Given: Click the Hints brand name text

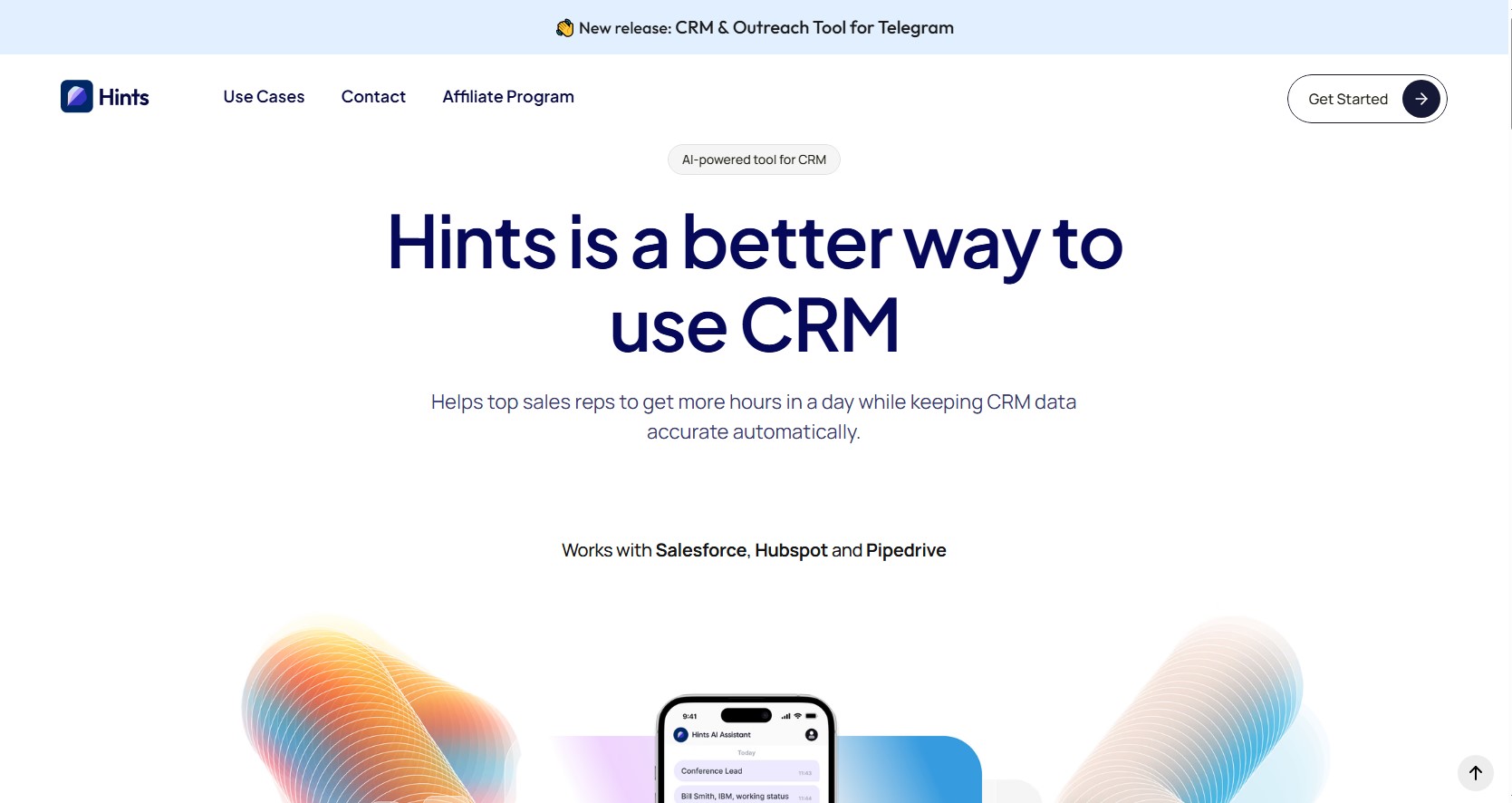Looking at the screenshot, I should 124,97.
